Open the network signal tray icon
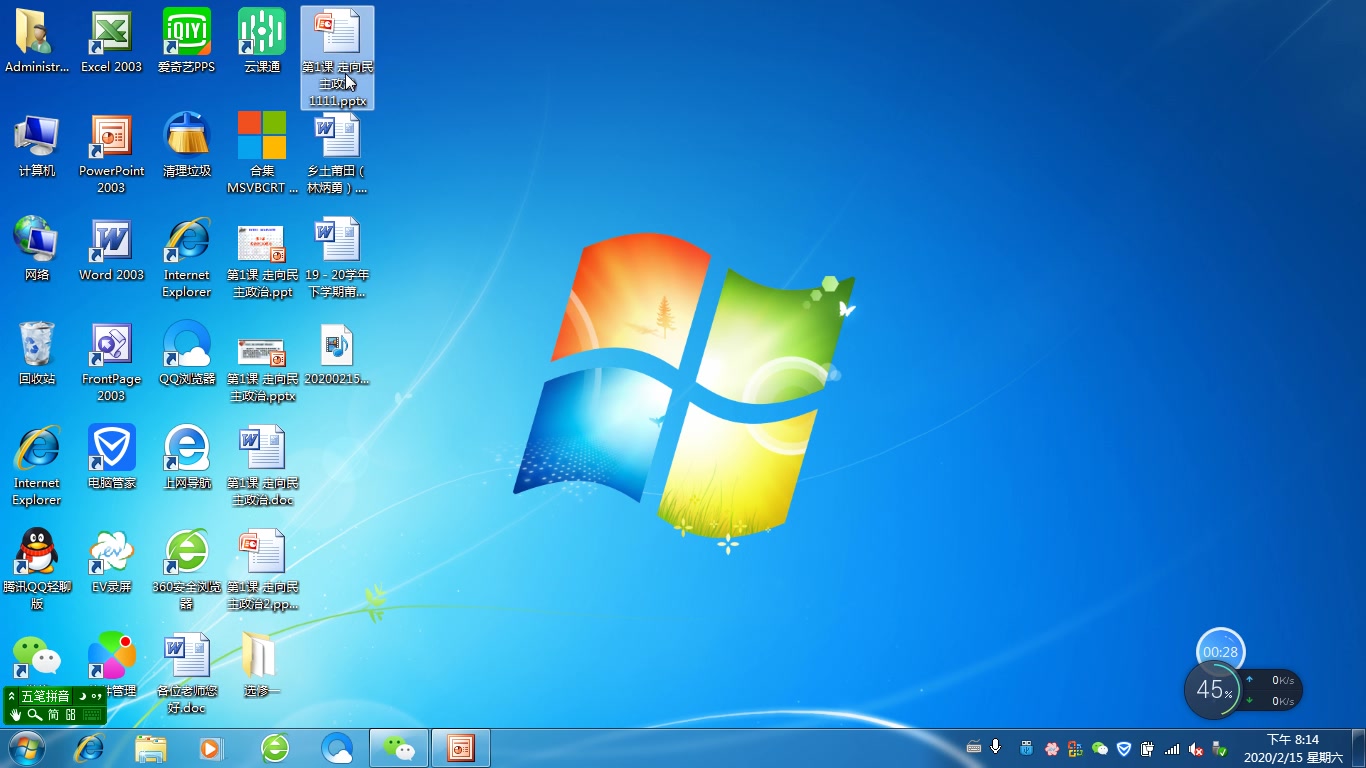Viewport: 1366px width, 768px height. [1172, 748]
